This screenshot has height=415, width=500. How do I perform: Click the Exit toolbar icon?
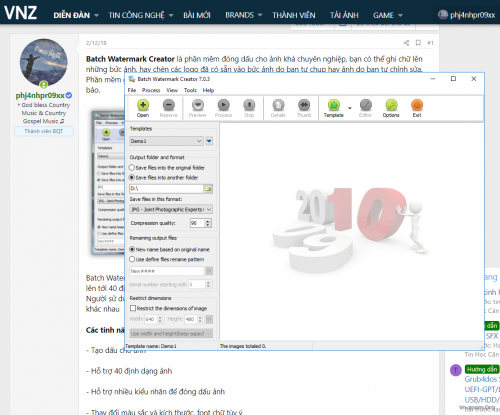[417, 108]
